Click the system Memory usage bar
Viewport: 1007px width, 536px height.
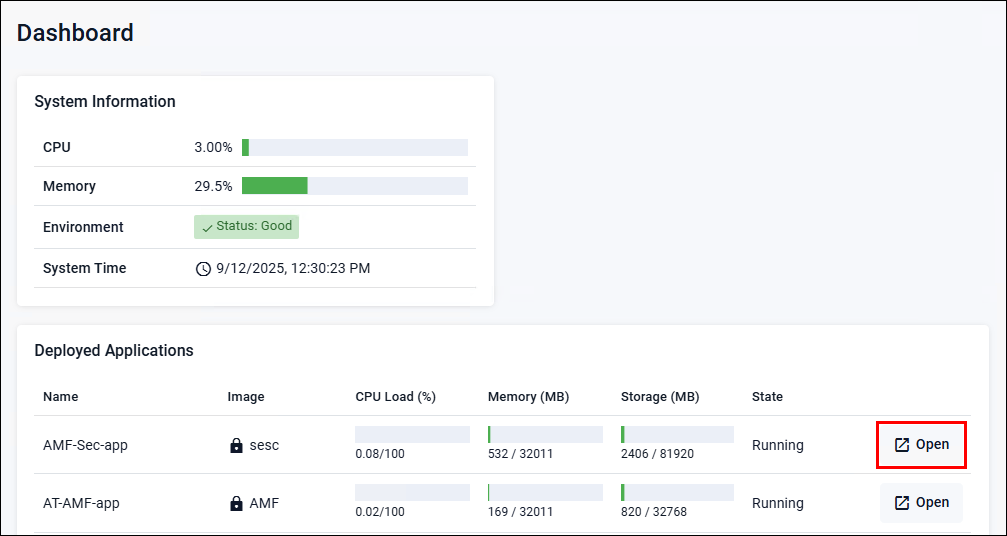click(354, 186)
